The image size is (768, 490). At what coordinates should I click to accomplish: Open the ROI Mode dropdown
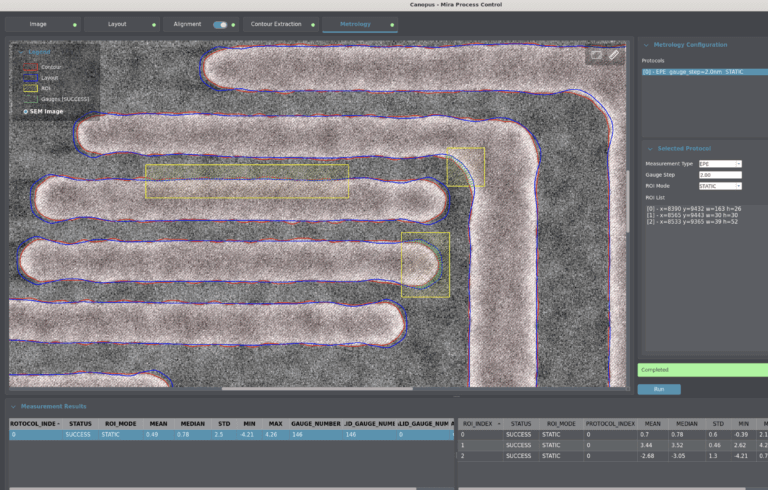coord(720,186)
